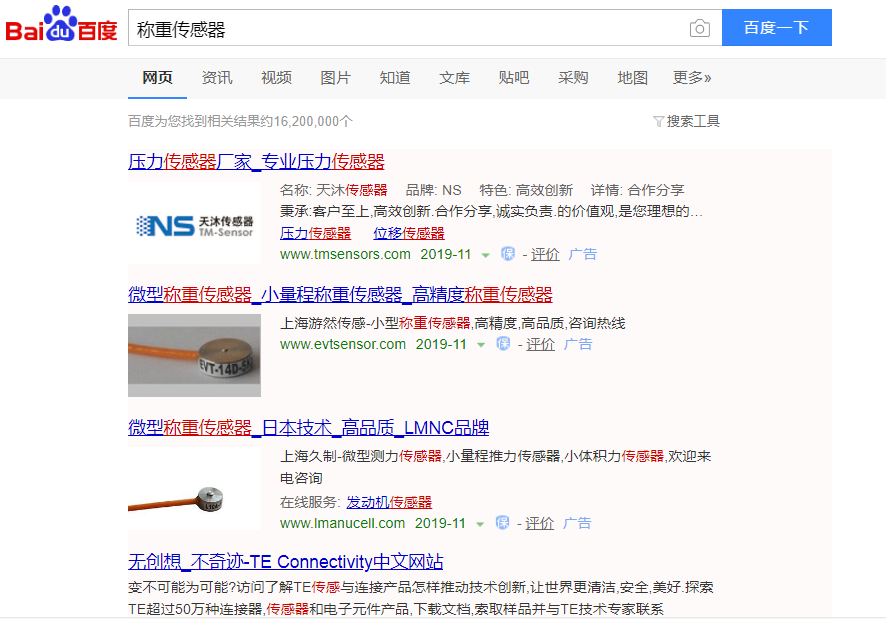Open TE Connectivity中文网站 result

(x=285, y=561)
